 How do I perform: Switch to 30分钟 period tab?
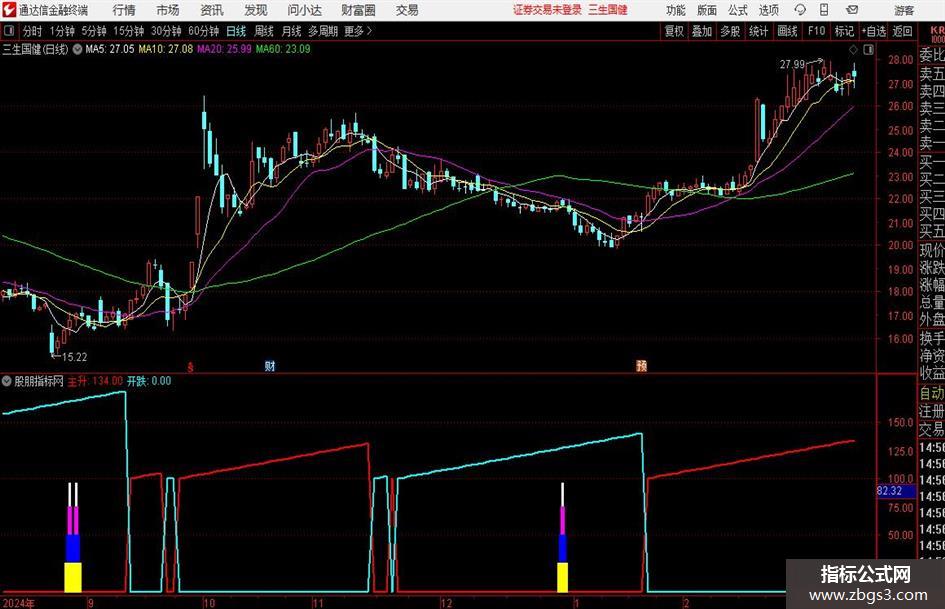coord(166,31)
